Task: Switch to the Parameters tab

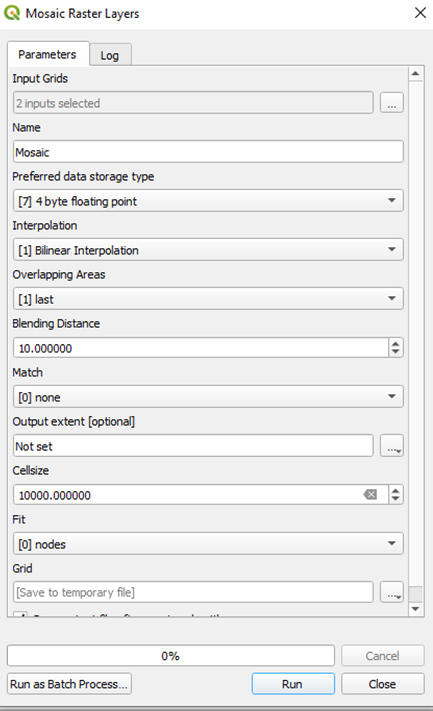Action: pyautogui.click(x=47, y=54)
